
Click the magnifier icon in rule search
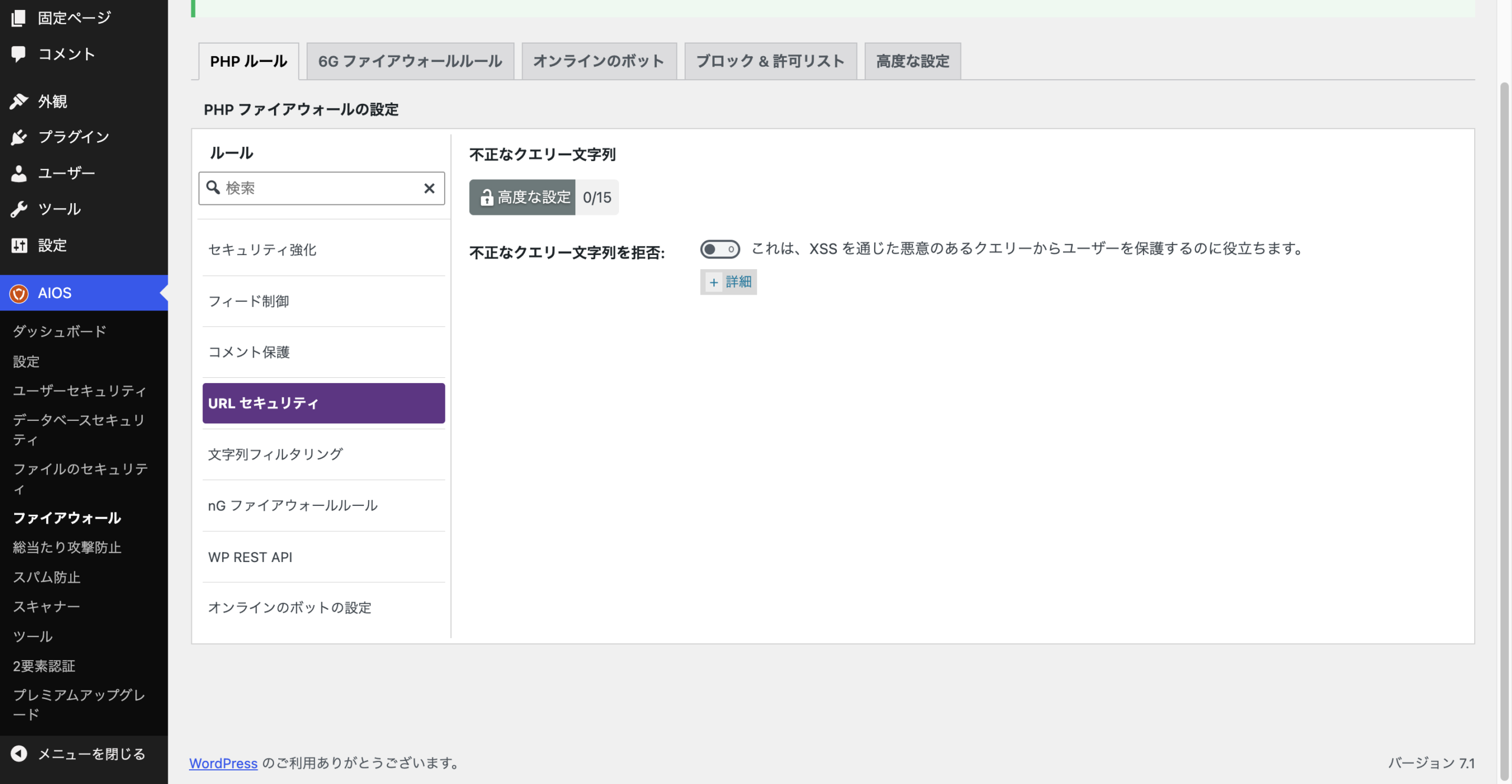[213, 188]
